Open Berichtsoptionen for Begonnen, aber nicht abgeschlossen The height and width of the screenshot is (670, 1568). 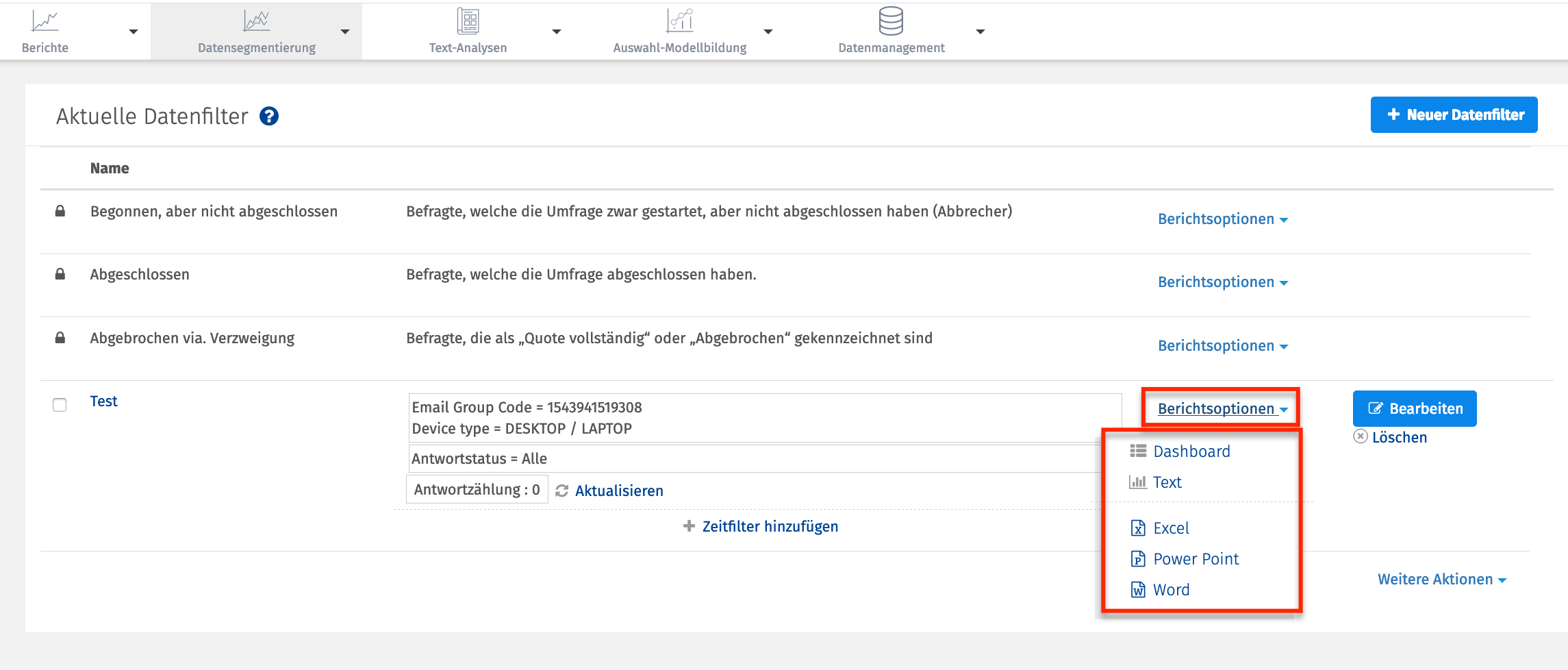[1223, 219]
